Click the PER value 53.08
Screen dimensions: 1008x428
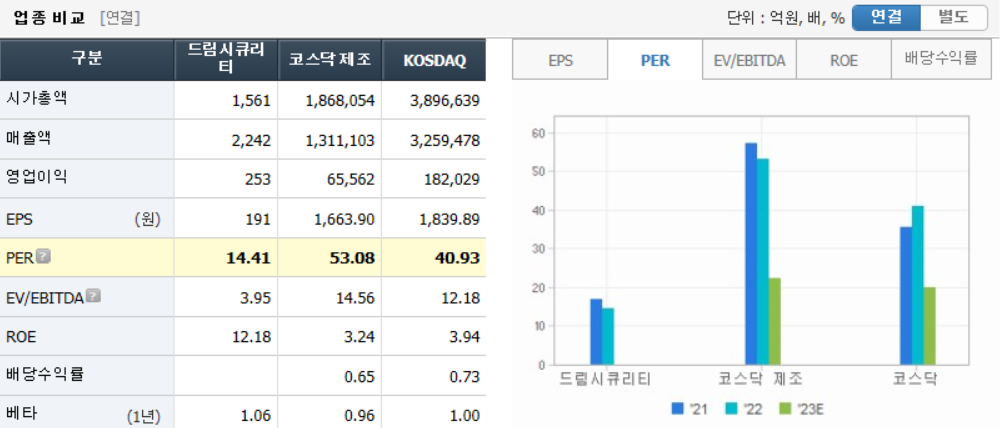[x=352, y=258]
